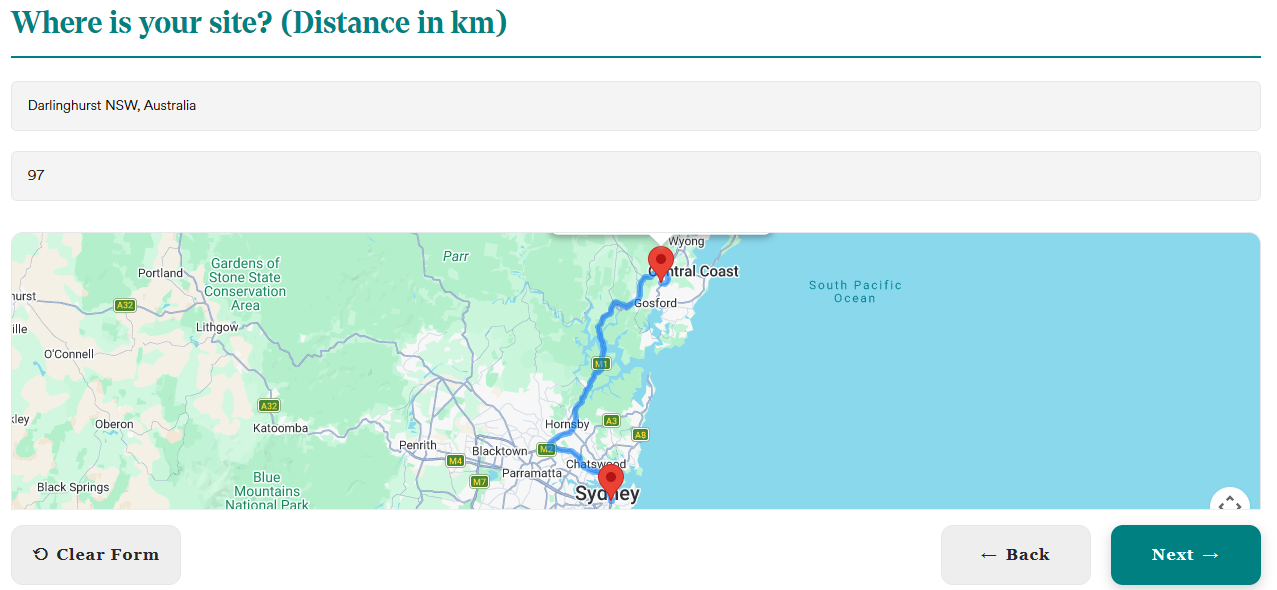Focus the Darlinghurst NSW address field
1277x590 pixels.
pyautogui.click(x=635, y=106)
